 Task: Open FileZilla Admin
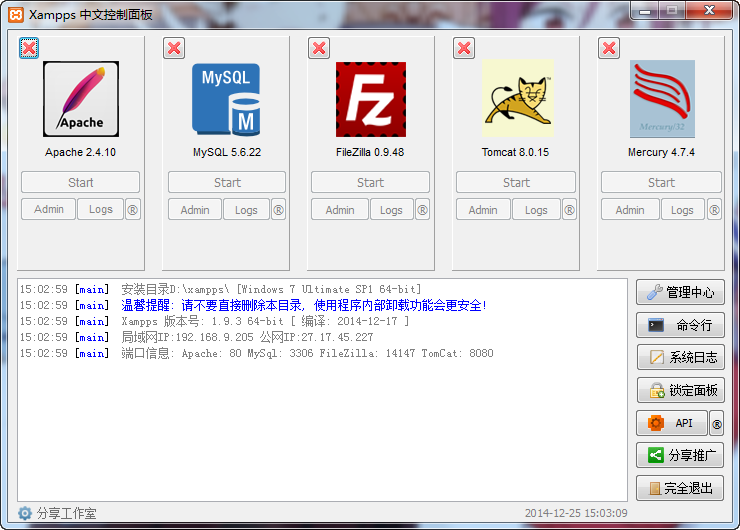click(x=340, y=210)
